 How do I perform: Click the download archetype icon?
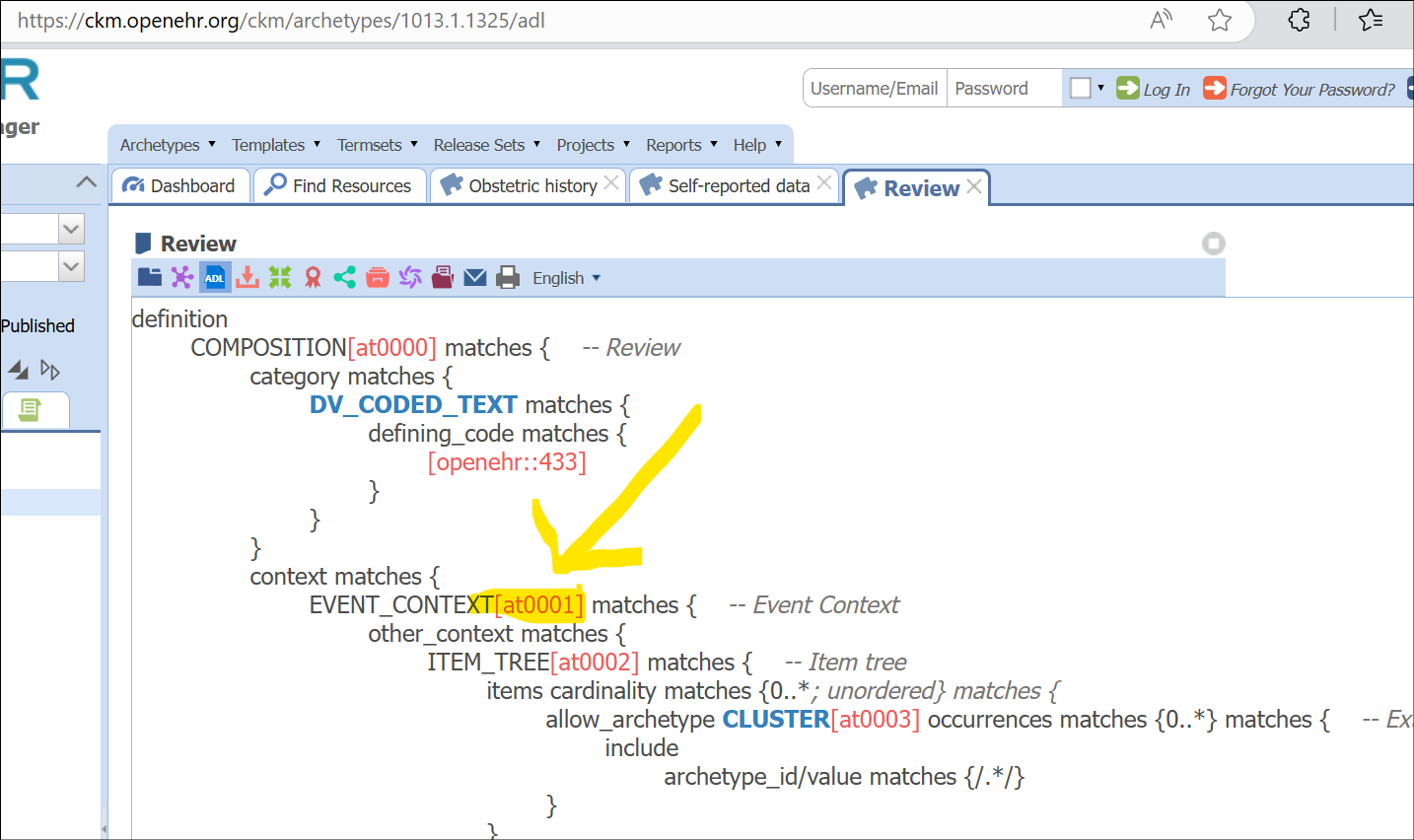(247, 278)
